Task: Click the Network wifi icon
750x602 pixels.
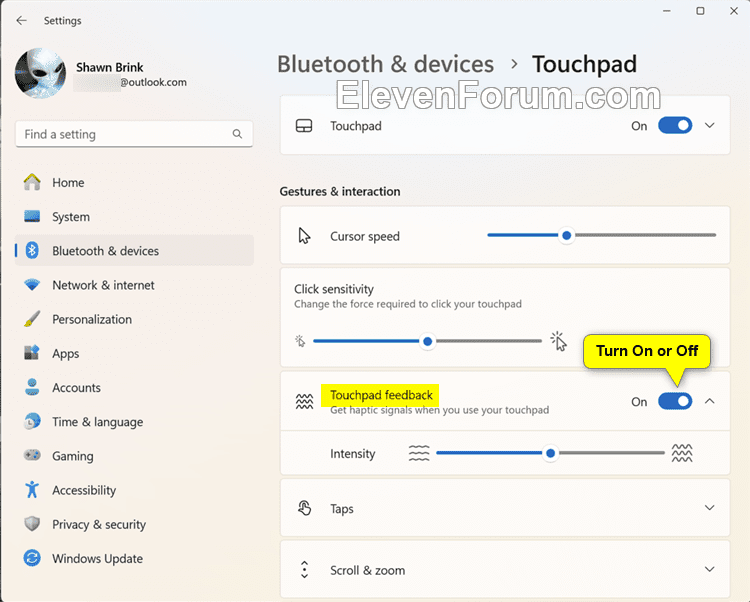Action: (32, 285)
